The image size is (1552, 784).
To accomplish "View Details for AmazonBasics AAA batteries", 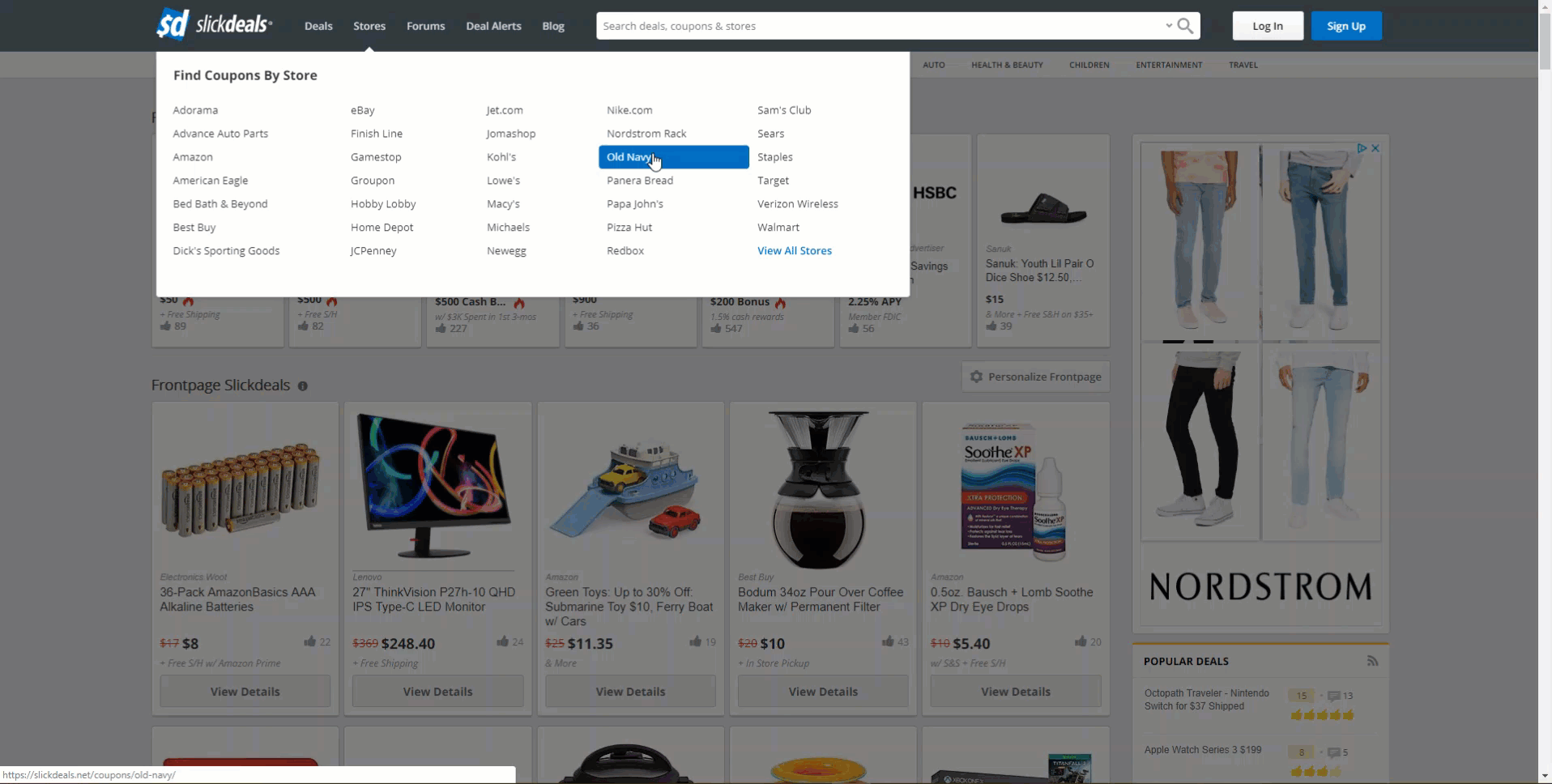I will (245, 692).
